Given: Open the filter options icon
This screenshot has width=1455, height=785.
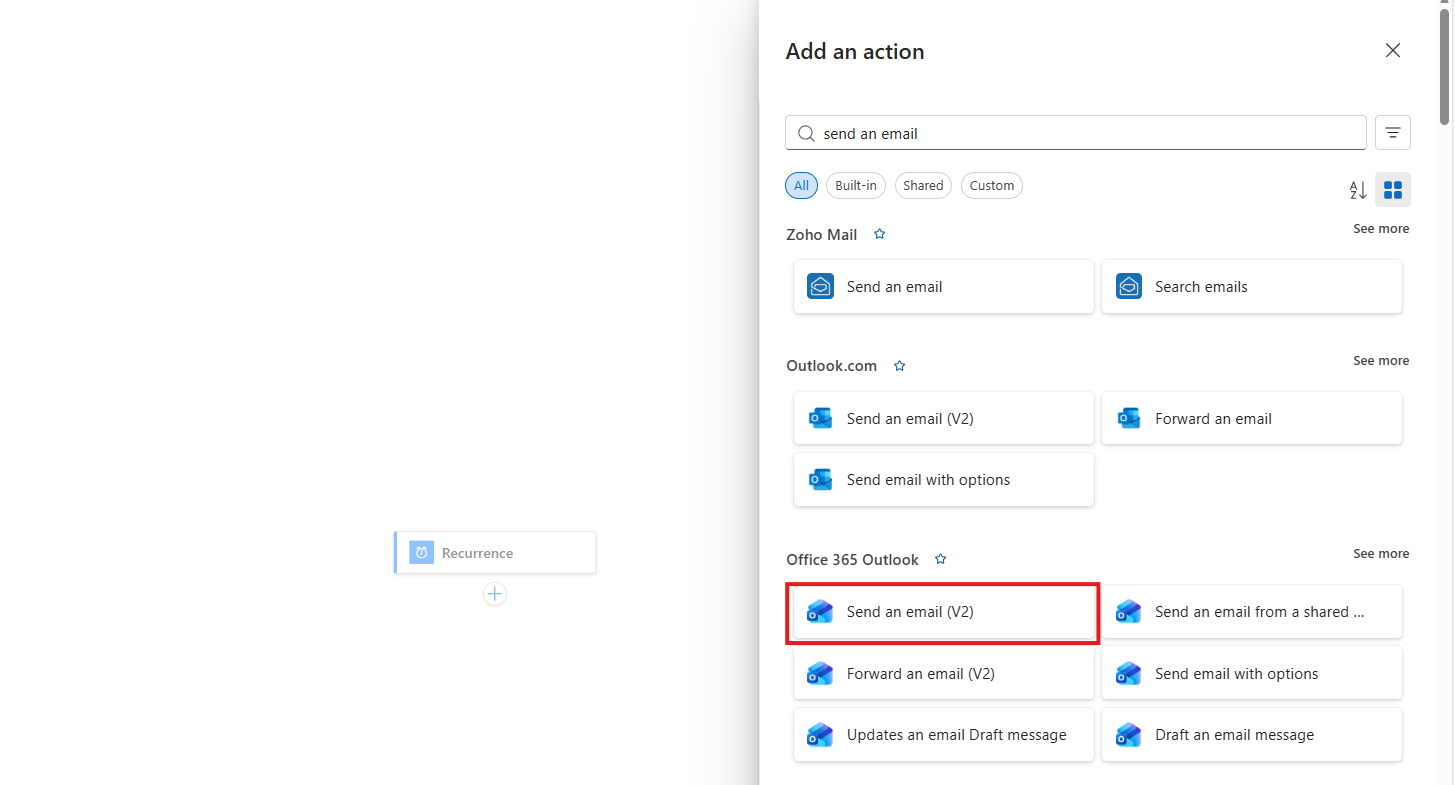Looking at the screenshot, I should click(x=1393, y=133).
